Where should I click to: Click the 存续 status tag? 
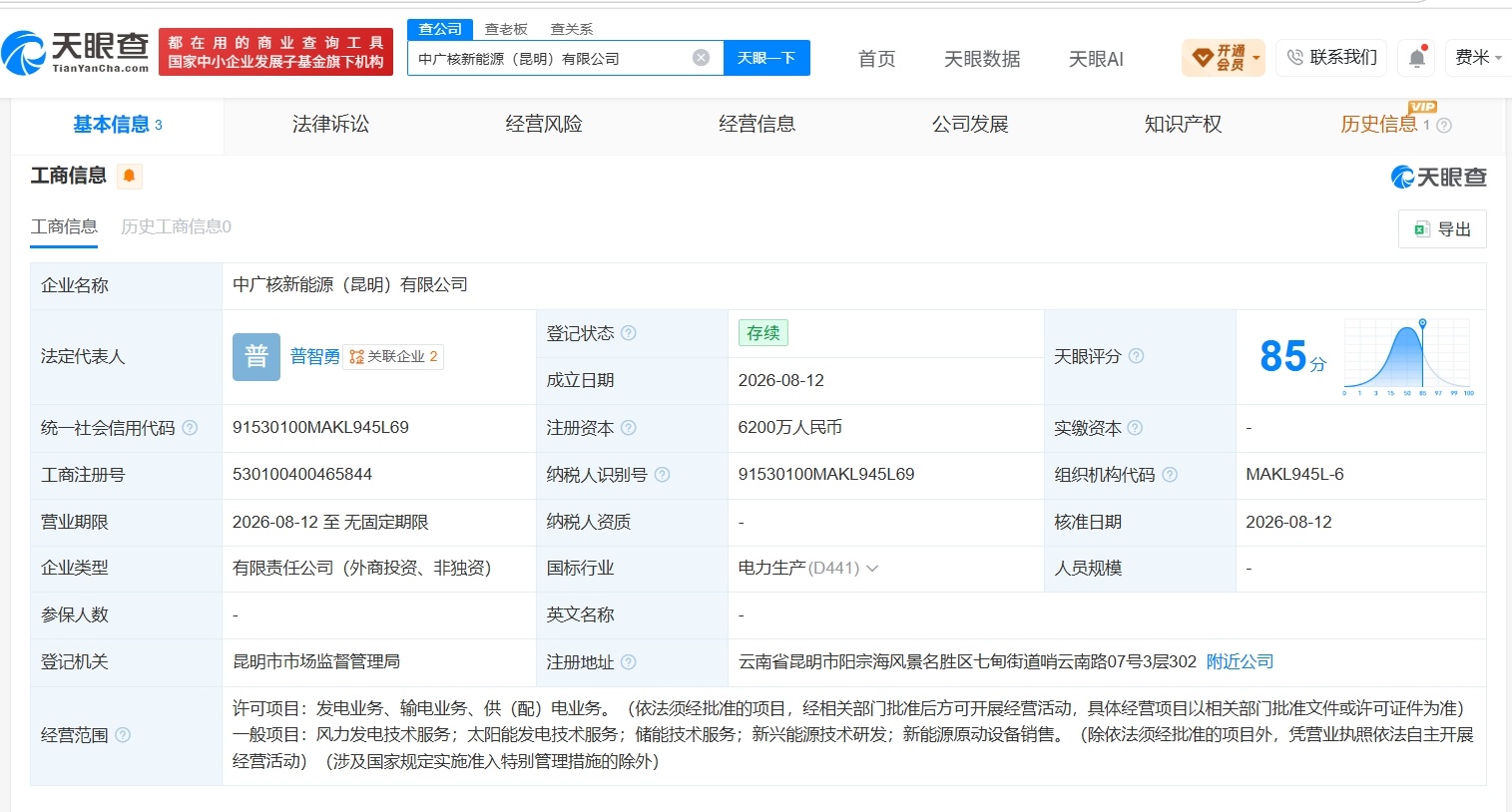coord(763,333)
